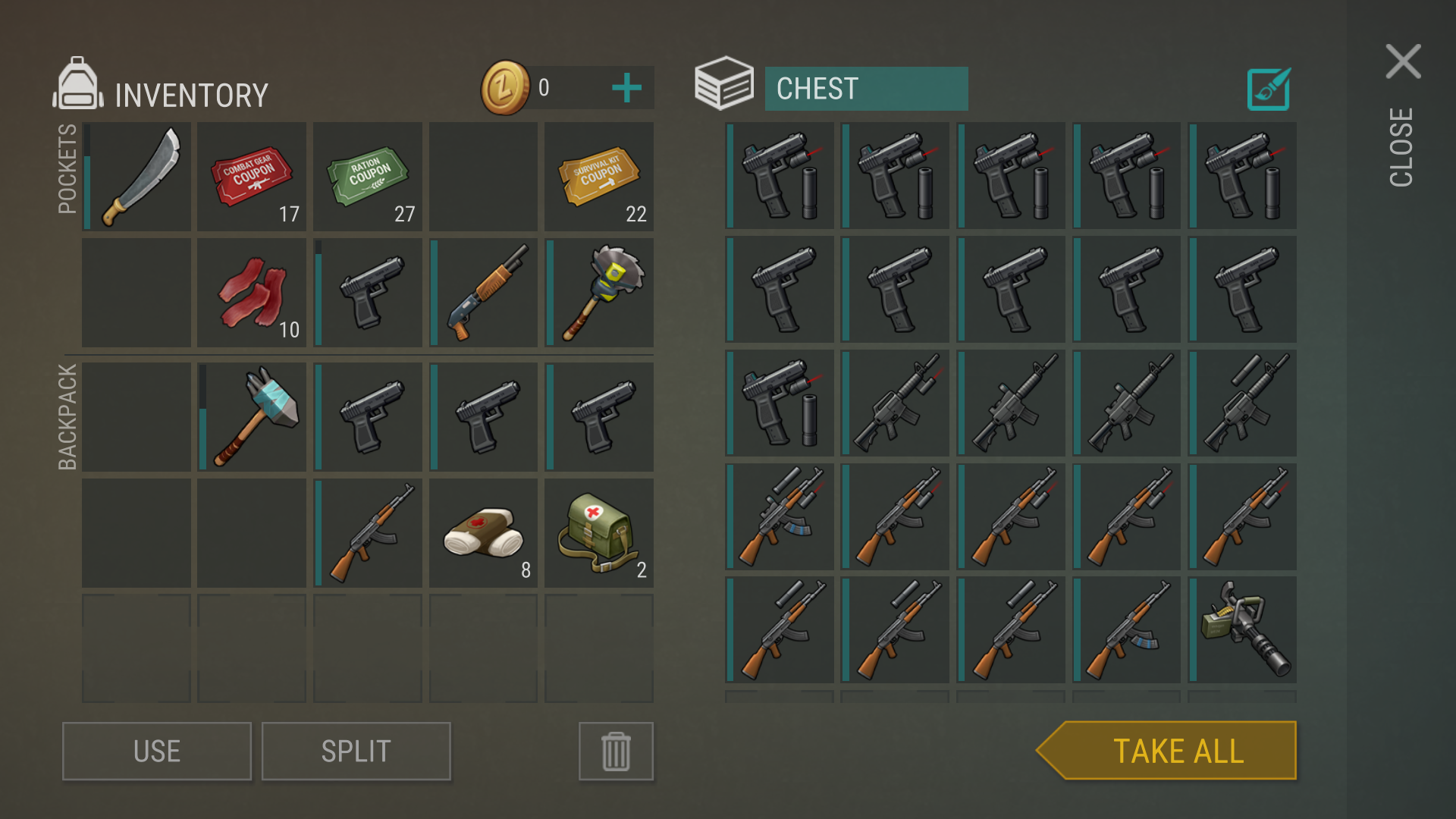Select the saw blade mace weapon
Image resolution: width=1456 pixels, height=819 pixels.
point(599,293)
